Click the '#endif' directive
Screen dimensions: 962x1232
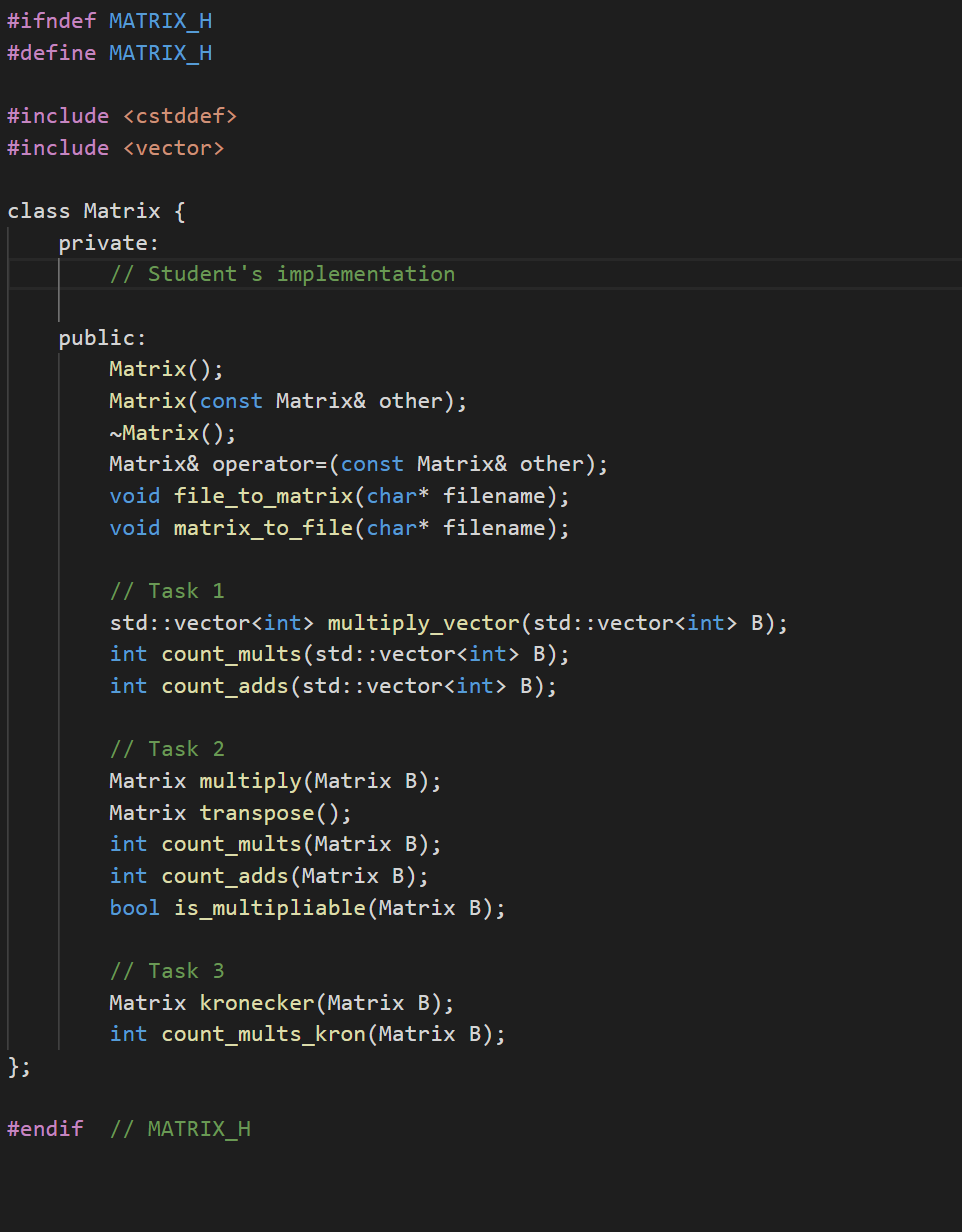45,1129
